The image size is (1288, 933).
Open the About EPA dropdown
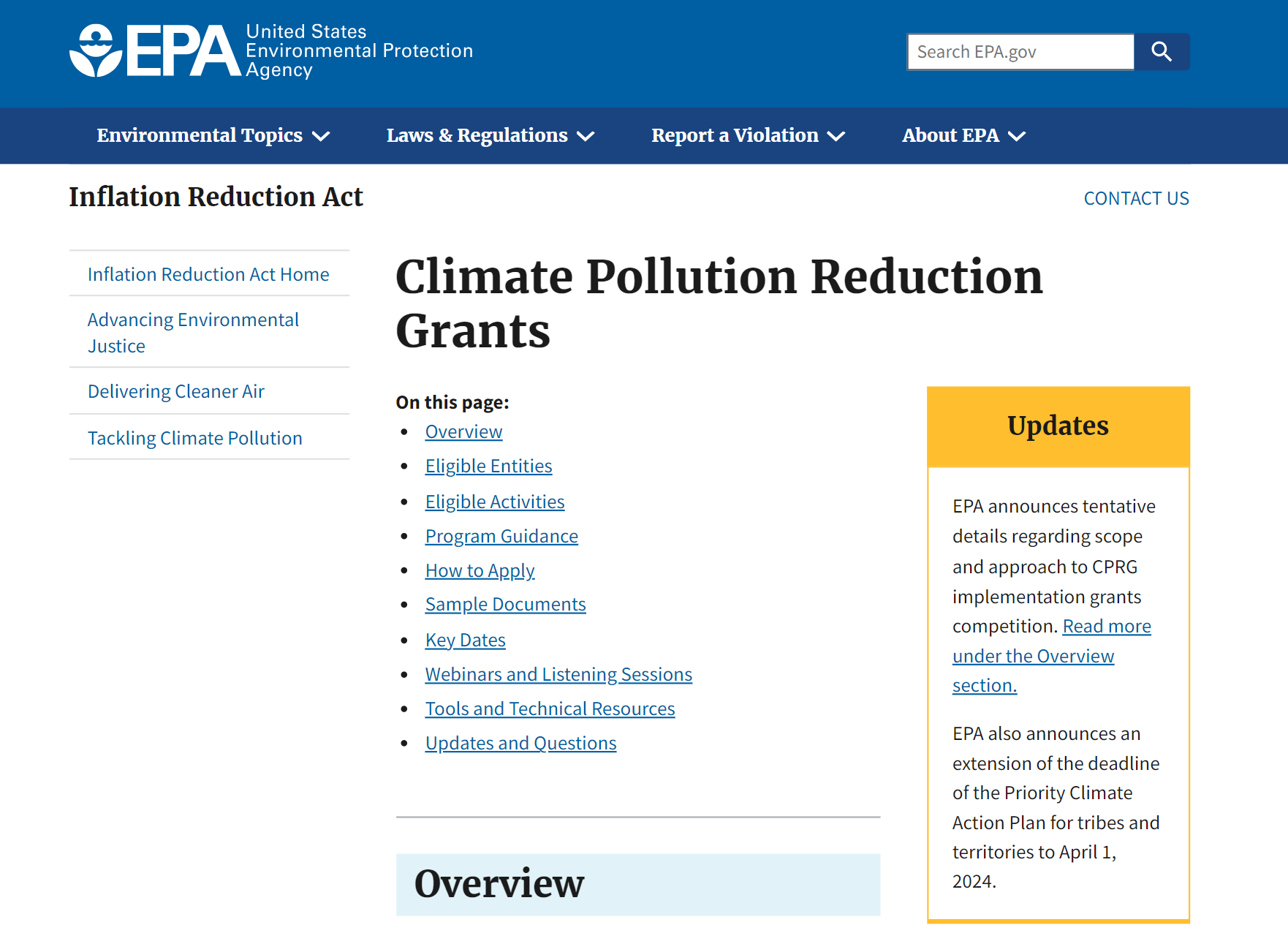click(963, 136)
